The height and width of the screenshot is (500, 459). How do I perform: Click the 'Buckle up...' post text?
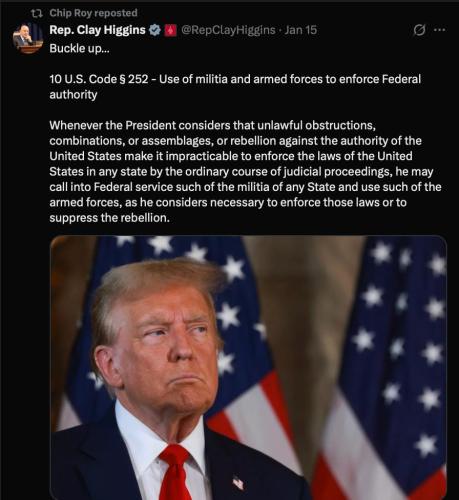point(79,49)
